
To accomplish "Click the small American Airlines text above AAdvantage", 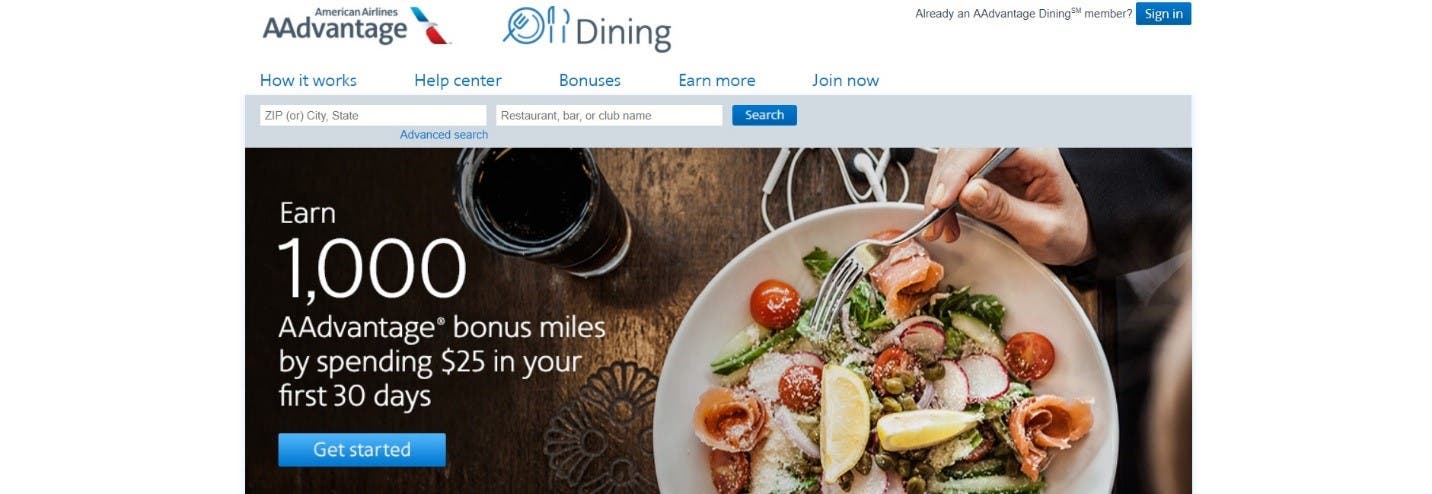I will pos(356,12).
